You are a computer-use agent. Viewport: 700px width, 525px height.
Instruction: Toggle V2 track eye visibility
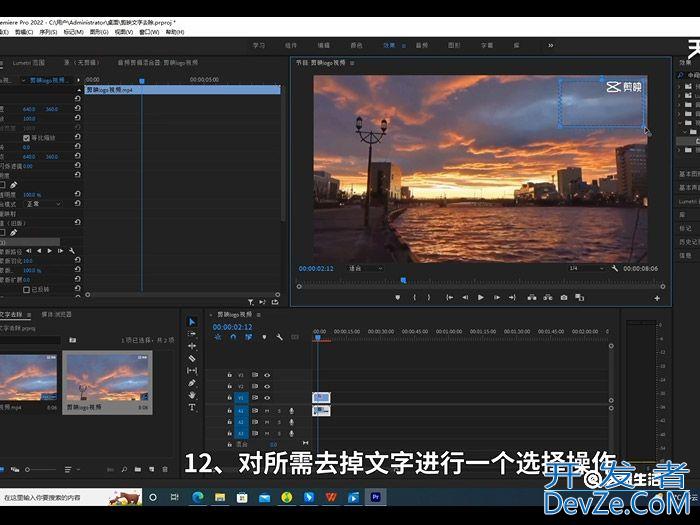coord(267,387)
